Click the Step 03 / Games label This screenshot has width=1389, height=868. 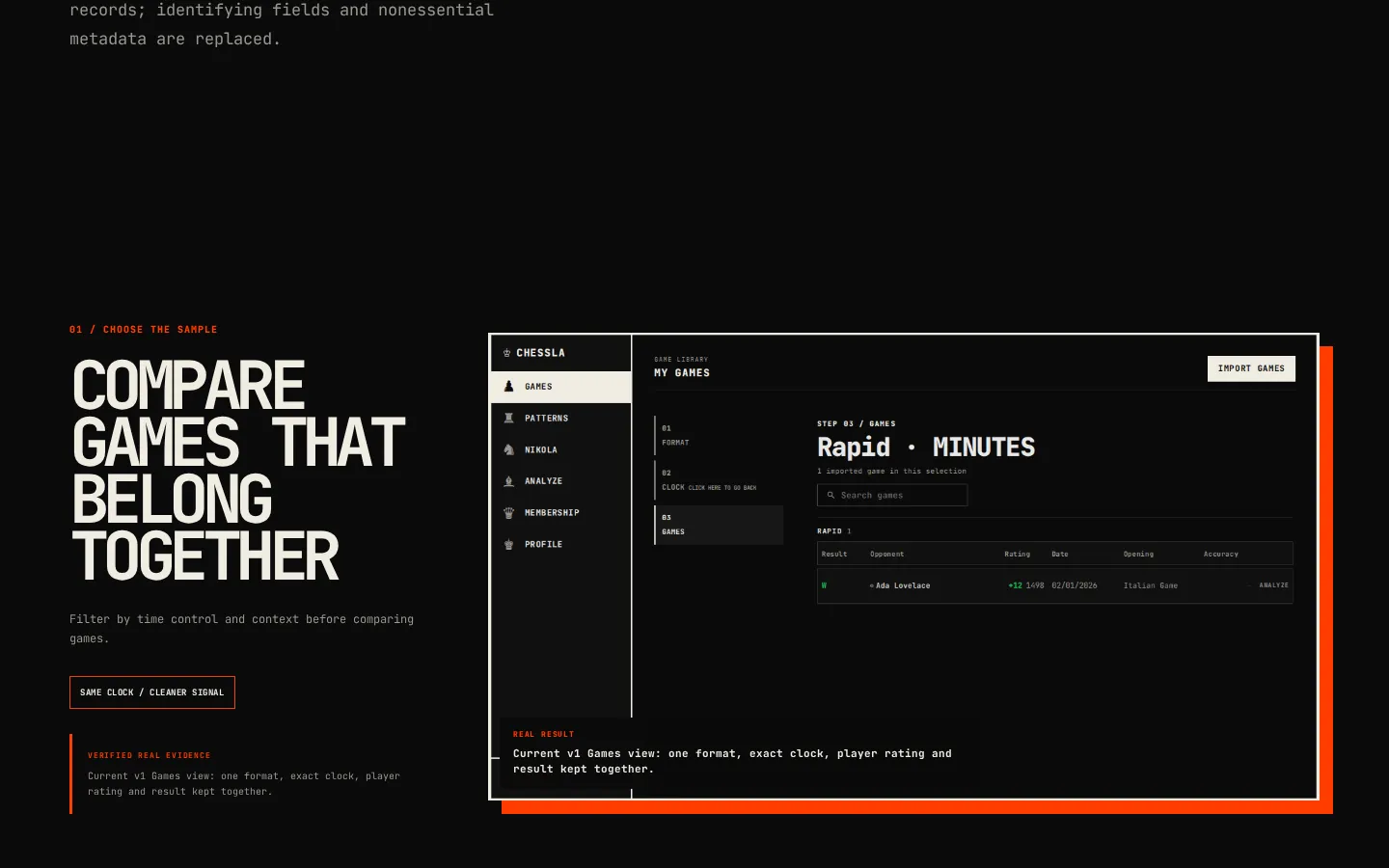tap(856, 424)
